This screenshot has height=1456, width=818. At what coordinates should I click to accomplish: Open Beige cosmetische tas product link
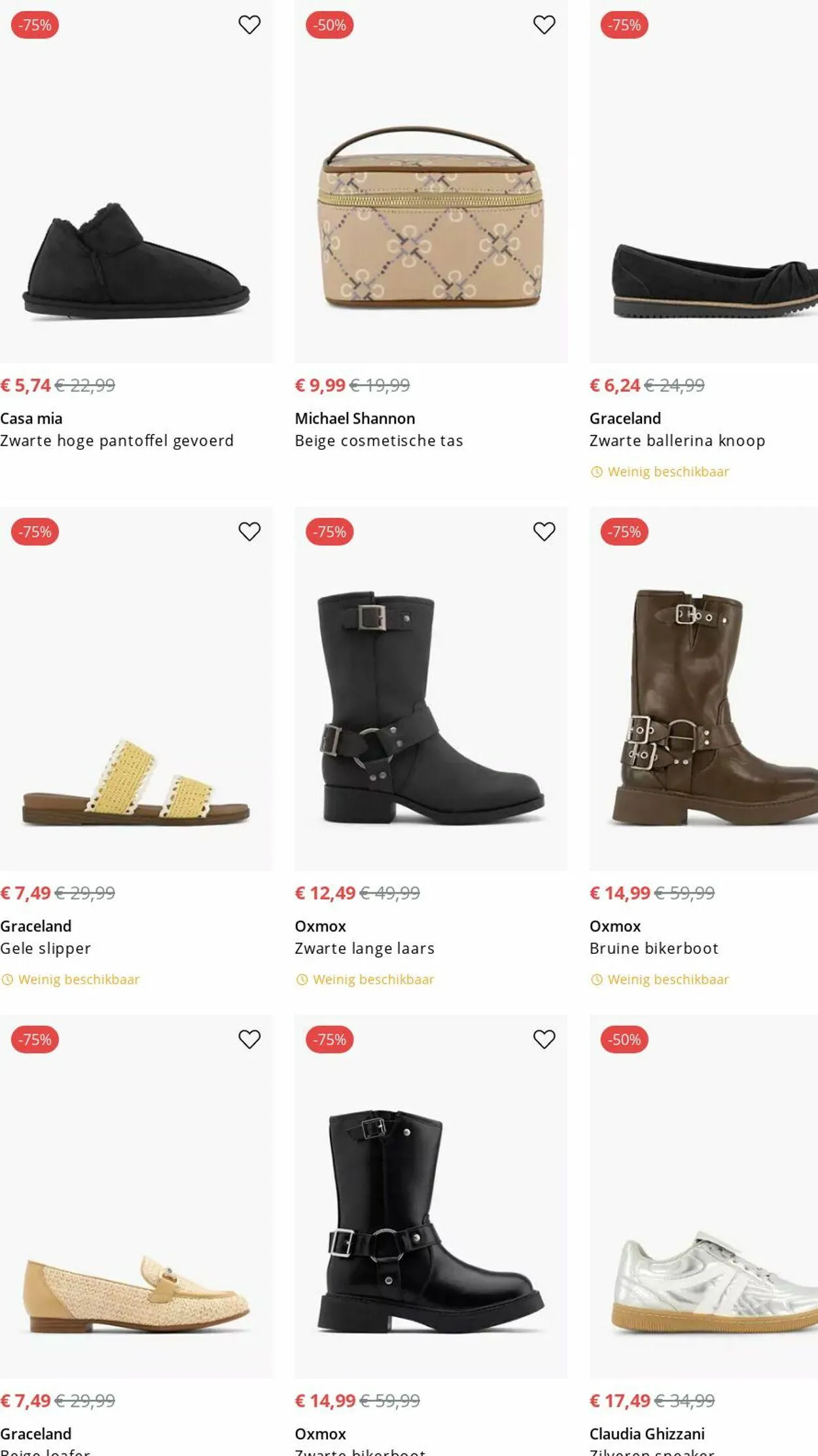coord(379,441)
